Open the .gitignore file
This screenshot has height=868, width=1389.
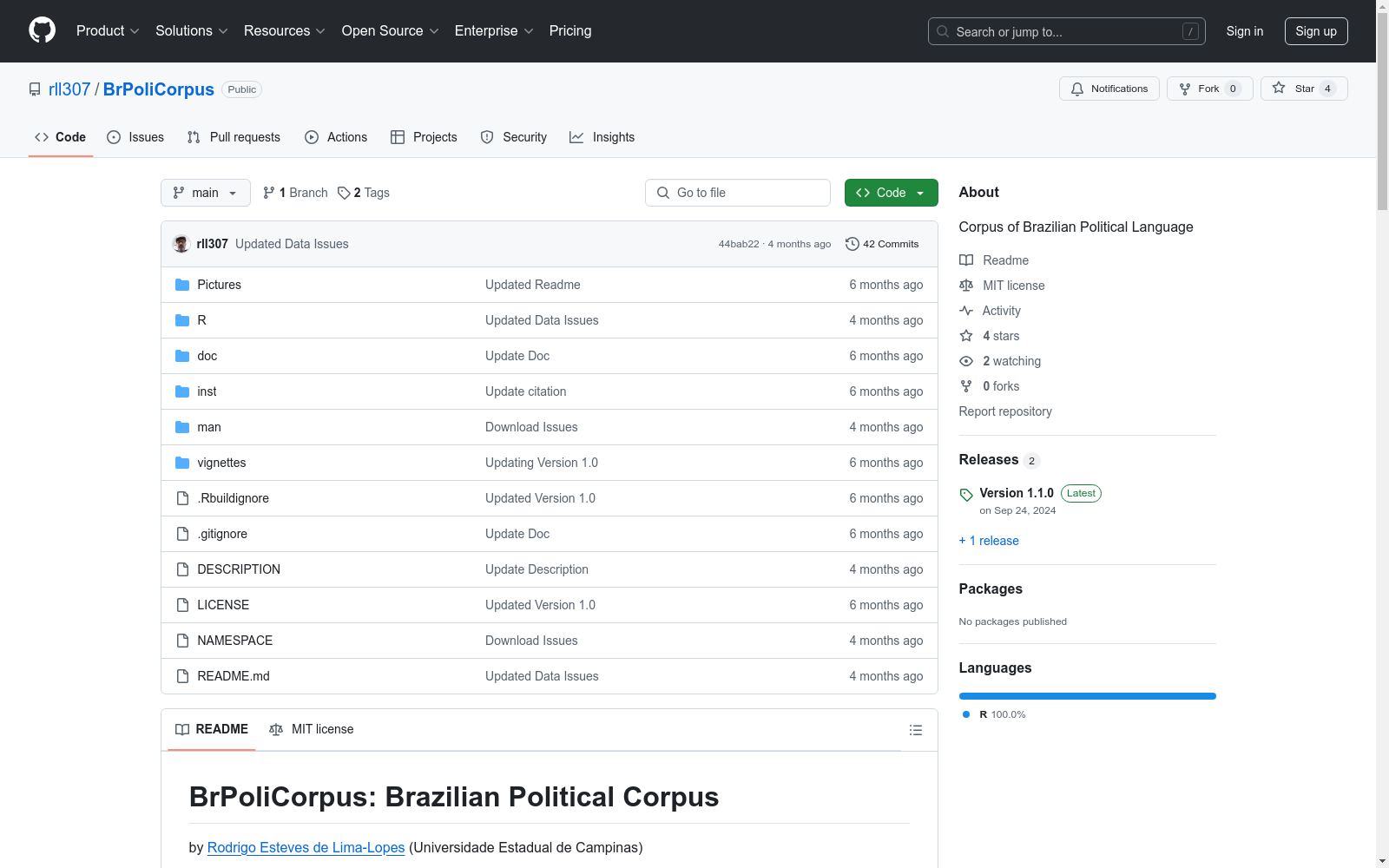[x=222, y=534]
